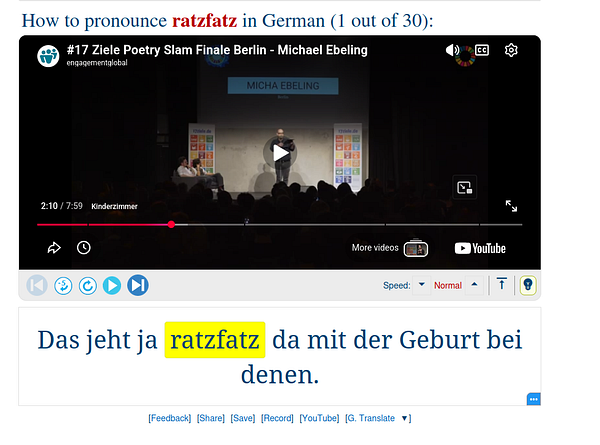600x445 pixels.
Task: Move player to top arrow icon
Action: click(502, 284)
